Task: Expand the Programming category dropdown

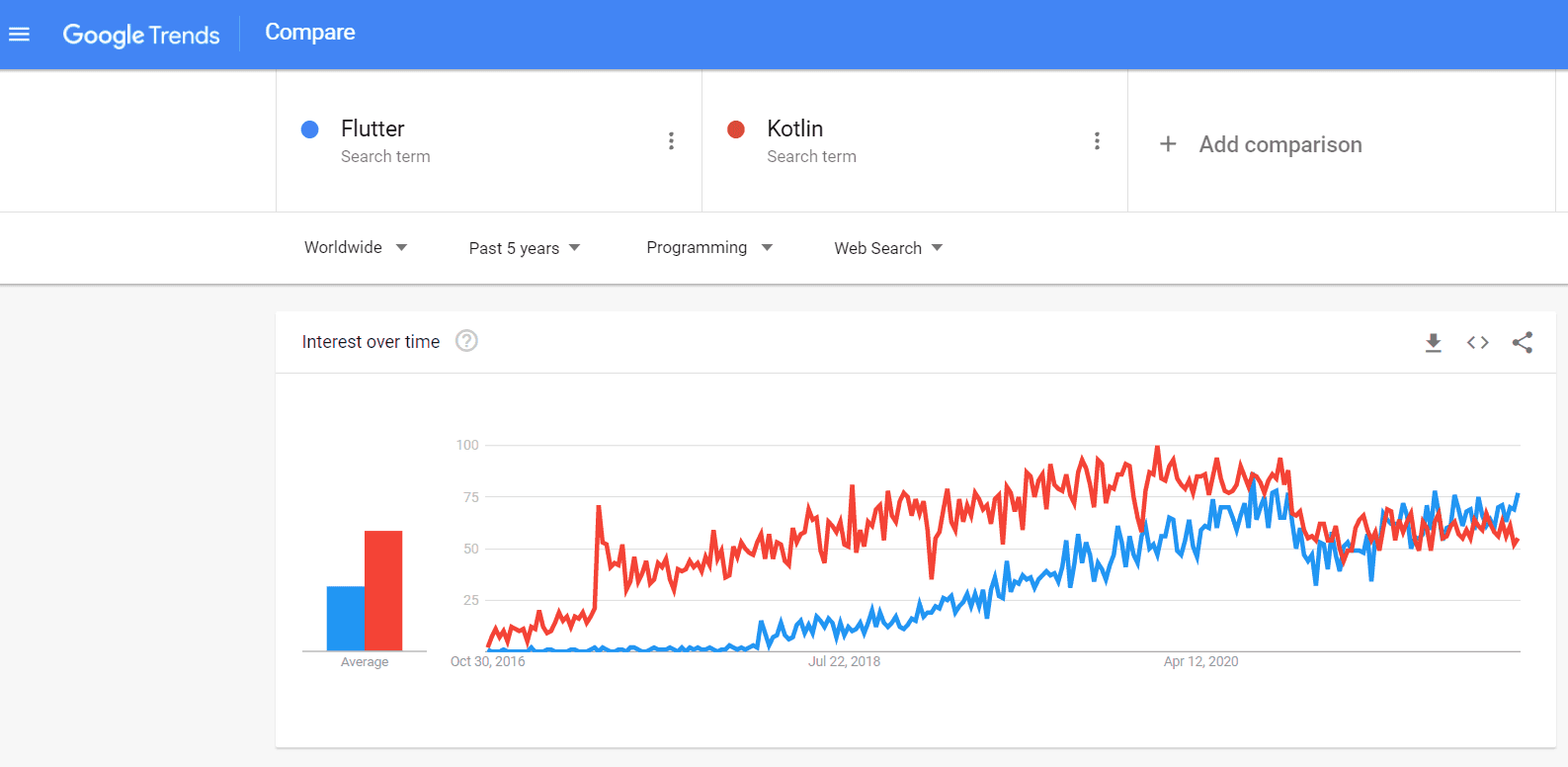Action: pos(709,247)
